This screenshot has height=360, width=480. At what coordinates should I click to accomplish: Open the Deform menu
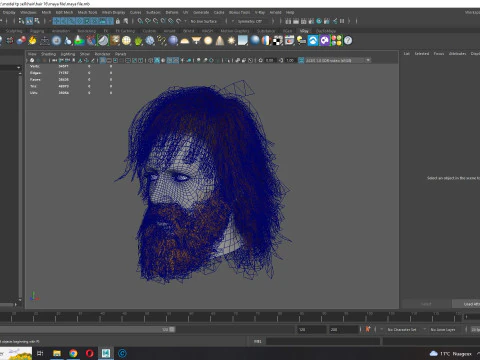click(x=172, y=12)
